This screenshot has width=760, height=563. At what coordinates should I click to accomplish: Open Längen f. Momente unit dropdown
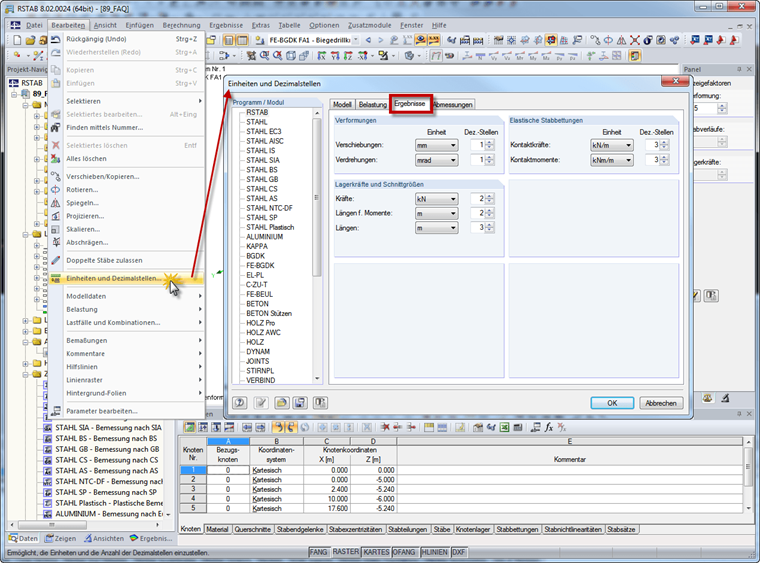tap(436, 213)
